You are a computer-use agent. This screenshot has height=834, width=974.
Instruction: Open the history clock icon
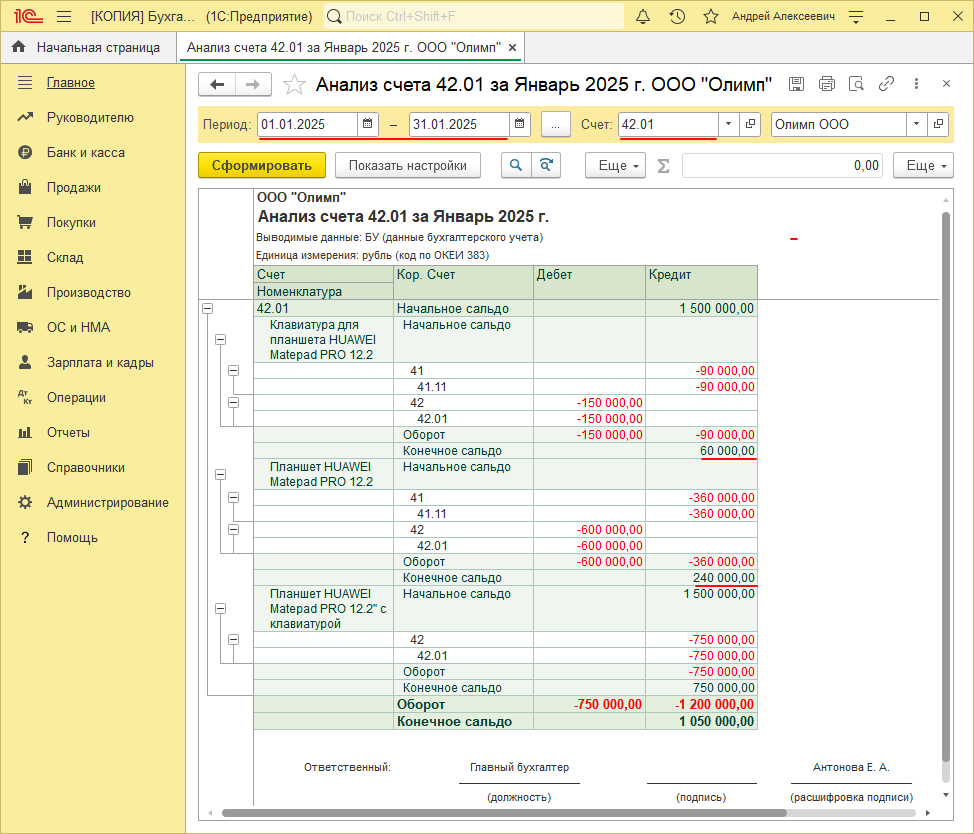(x=677, y=17)
